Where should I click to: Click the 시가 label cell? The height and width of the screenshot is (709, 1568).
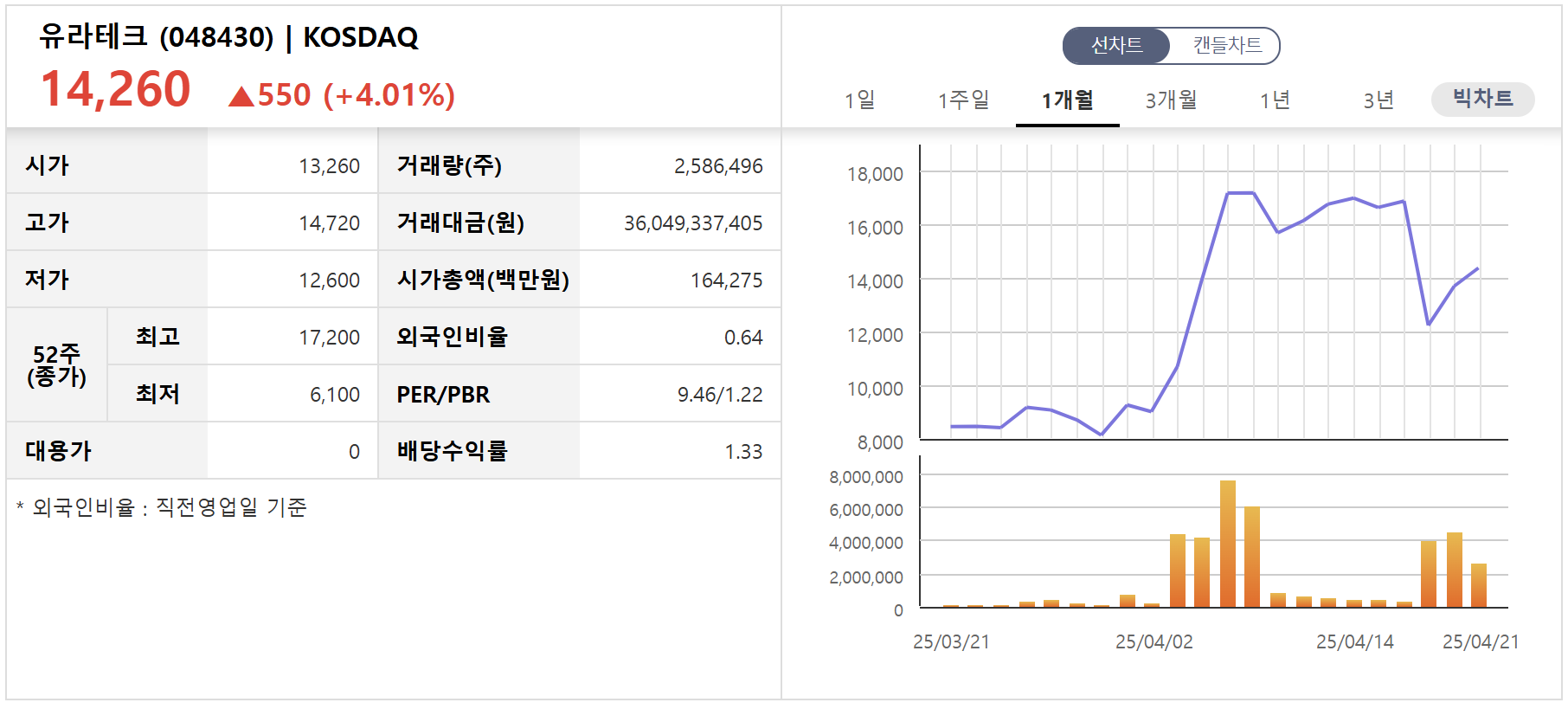(x=107, y=164)
